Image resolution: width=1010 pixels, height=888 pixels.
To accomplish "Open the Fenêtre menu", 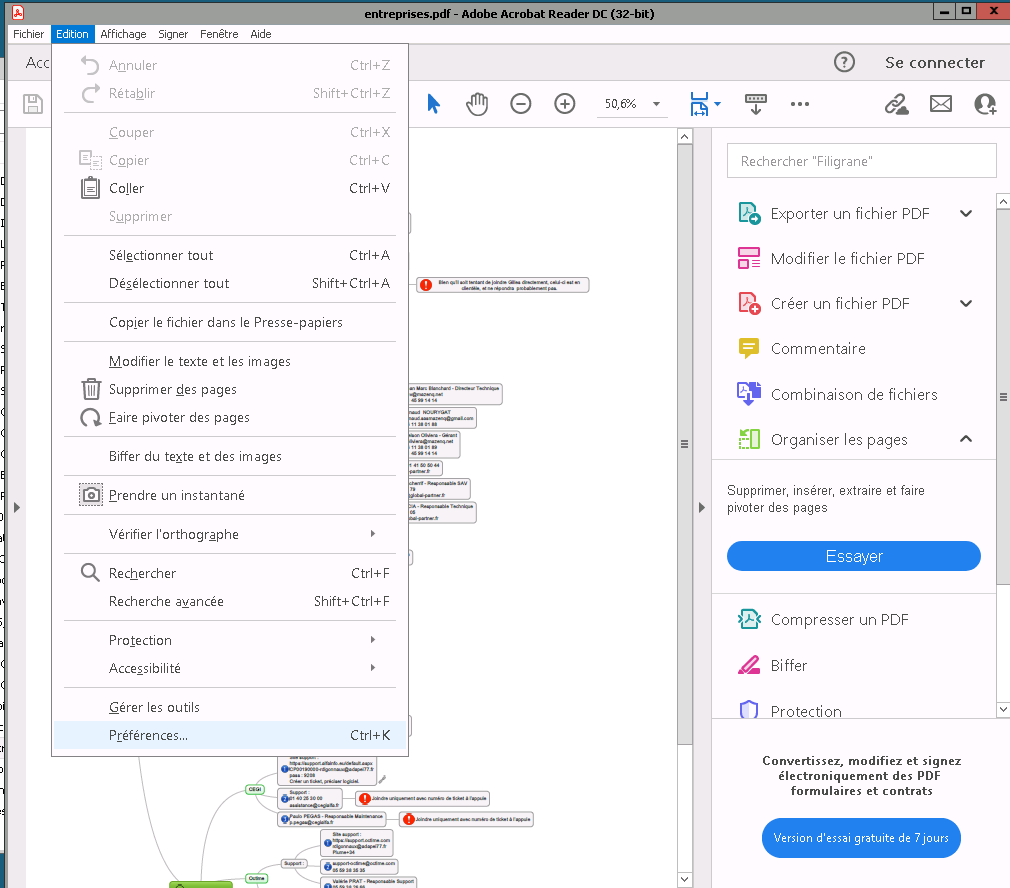I will tap(219, 34).
